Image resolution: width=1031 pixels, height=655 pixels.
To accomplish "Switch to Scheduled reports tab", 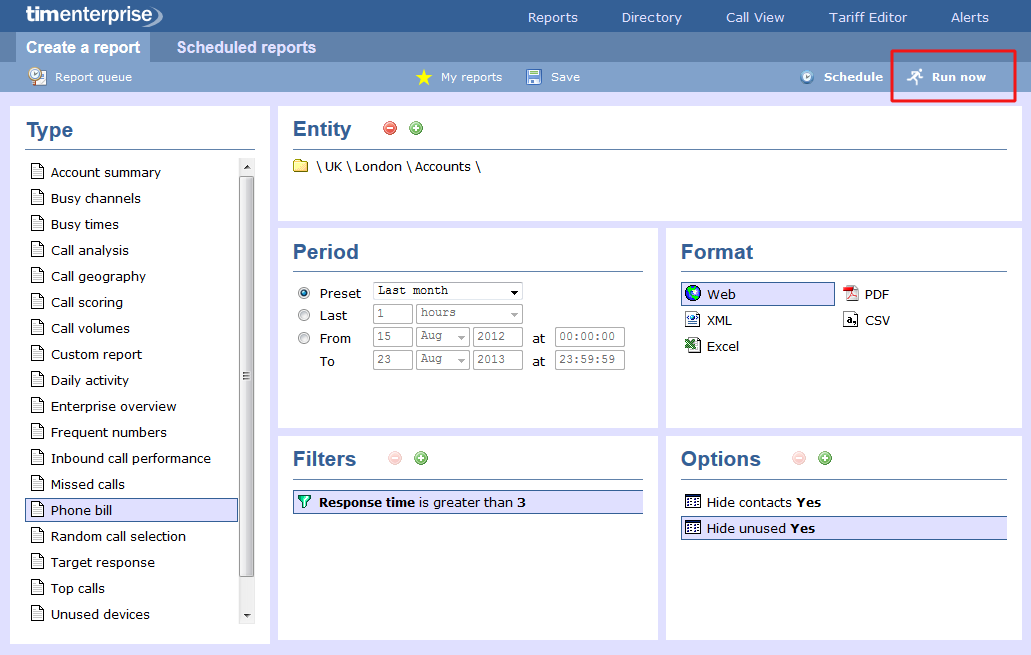I will 246,47.
